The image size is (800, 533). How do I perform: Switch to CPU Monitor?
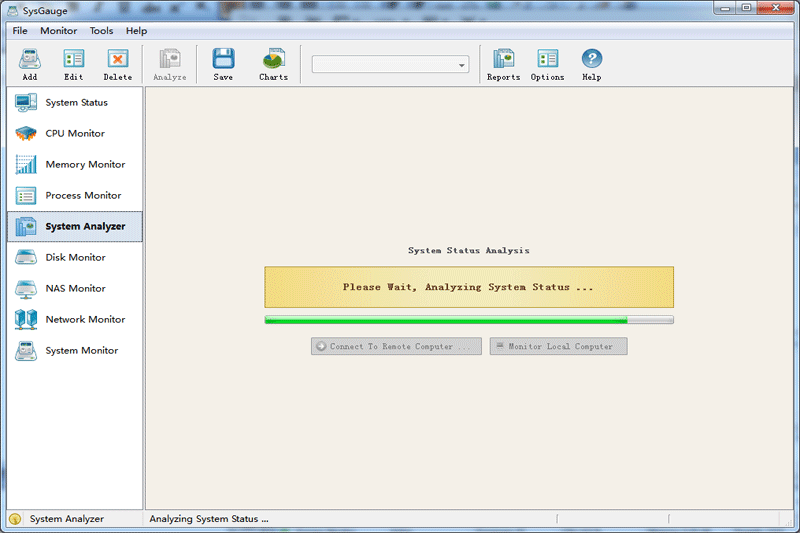[x=74, y=134]
